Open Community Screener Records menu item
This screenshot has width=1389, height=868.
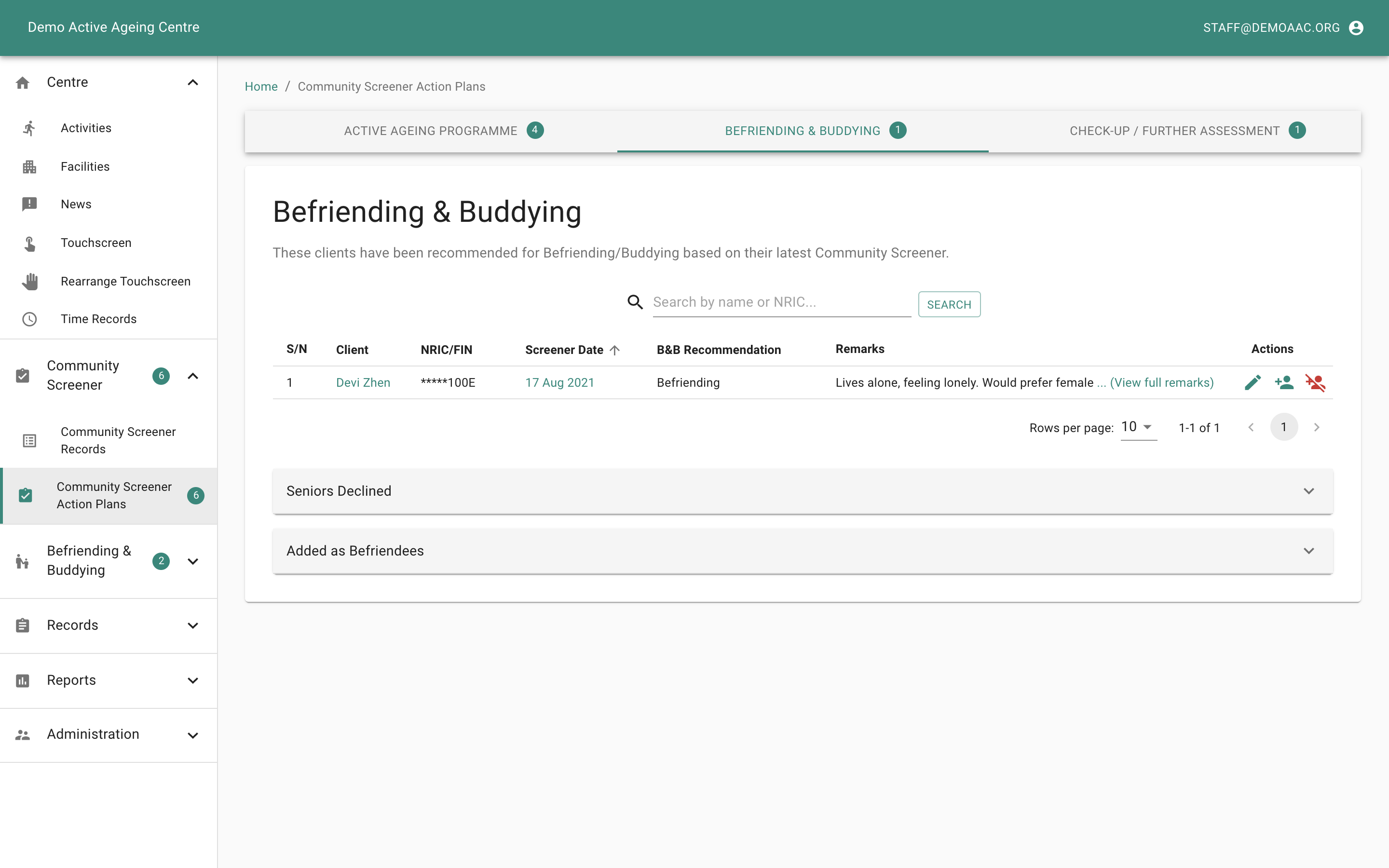(109, 440)
